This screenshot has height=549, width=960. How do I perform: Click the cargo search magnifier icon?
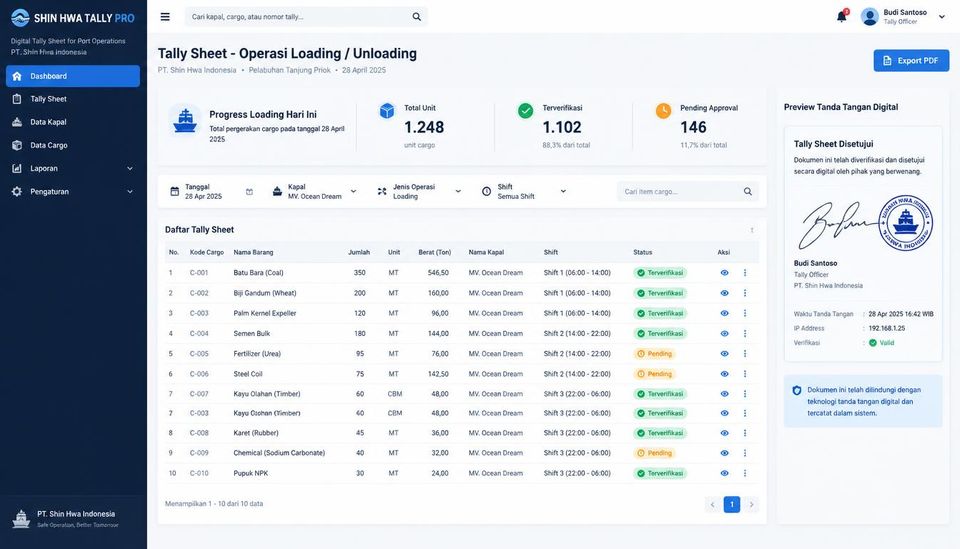coord(748,192)
